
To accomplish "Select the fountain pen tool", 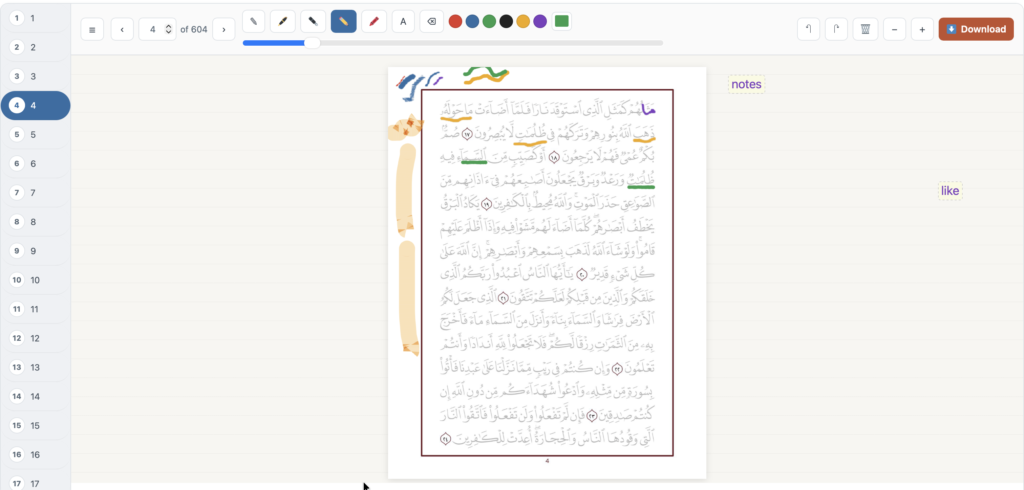I will (x=283, y=22).
